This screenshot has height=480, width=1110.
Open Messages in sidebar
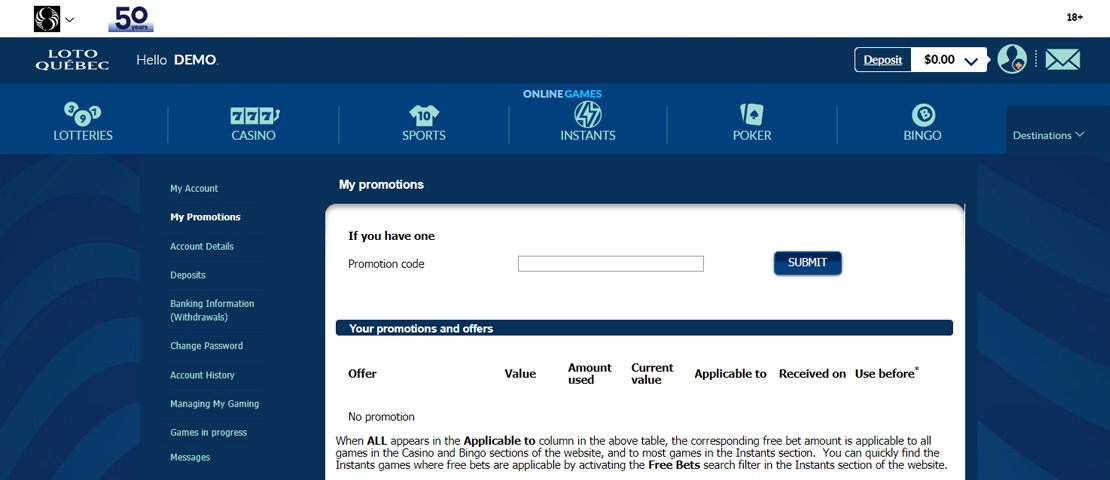pyautogui.click(x=190, y=457)
